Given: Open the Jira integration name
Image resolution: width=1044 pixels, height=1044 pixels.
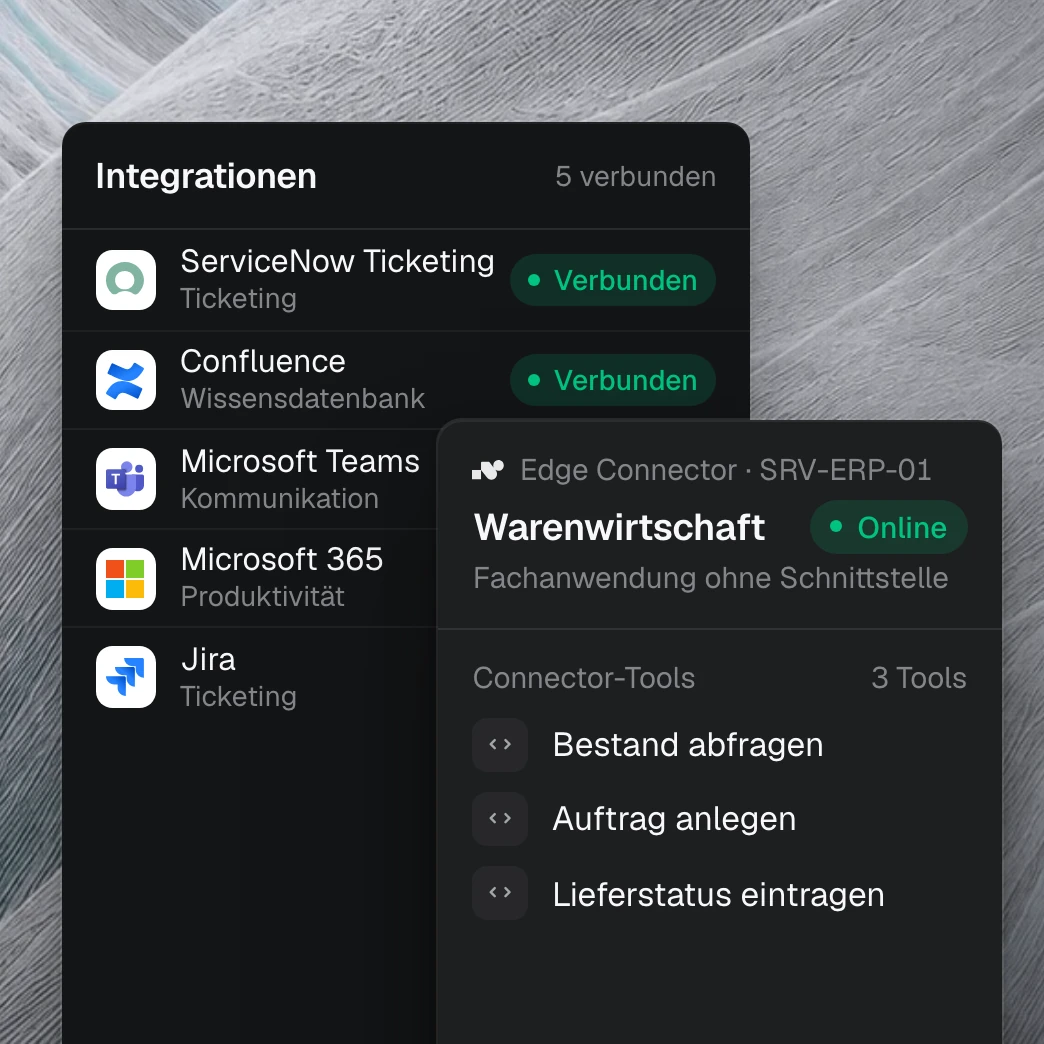Looking at the screenshot, I should 208,659.
